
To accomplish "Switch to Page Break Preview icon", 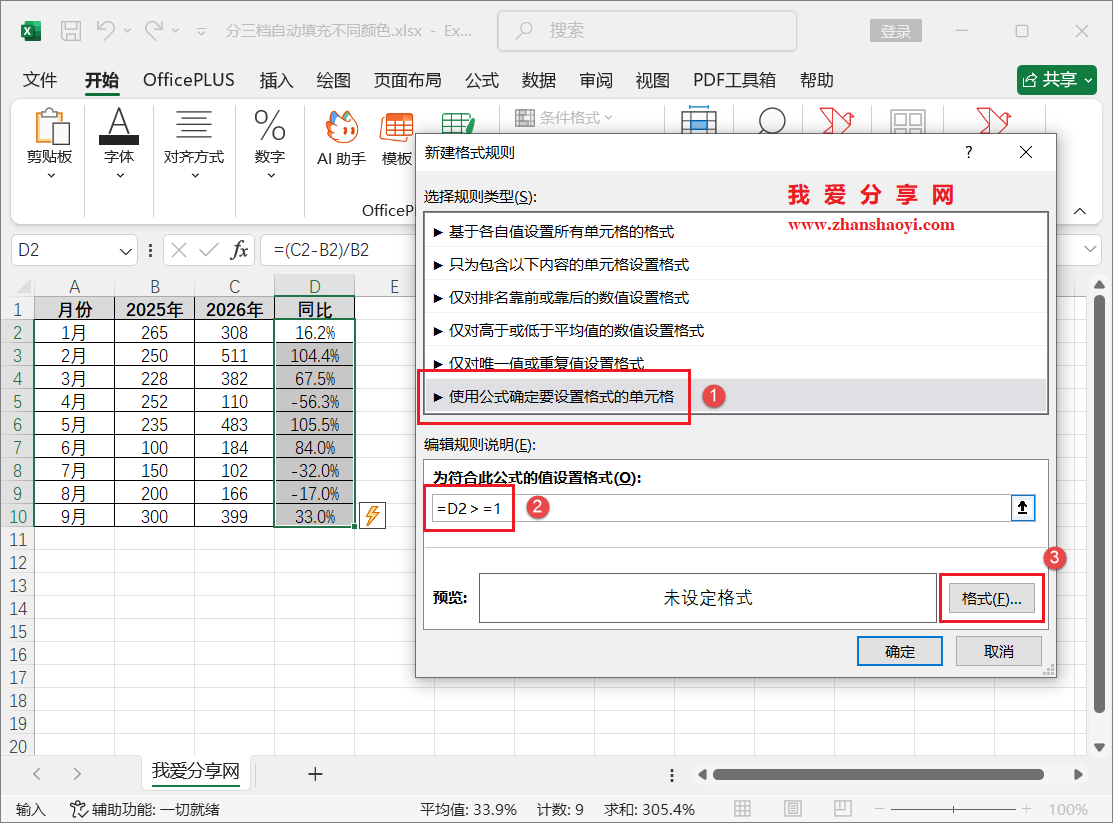I will coord(843,809).
